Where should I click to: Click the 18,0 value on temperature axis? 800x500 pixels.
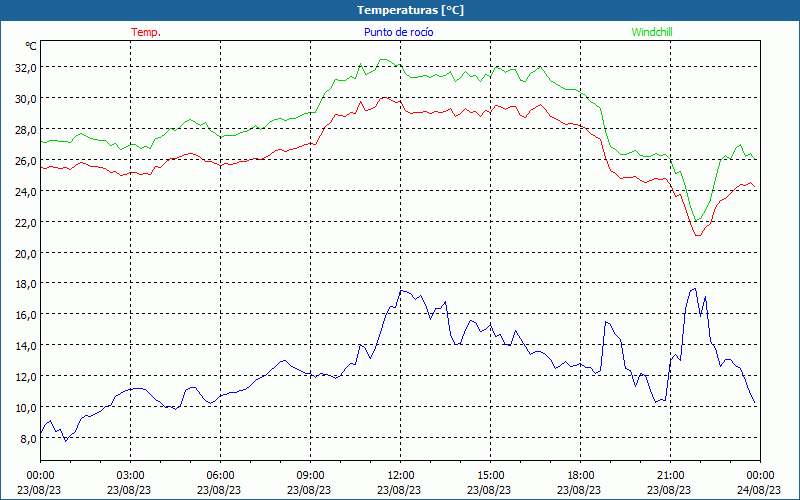pos(26,284)
